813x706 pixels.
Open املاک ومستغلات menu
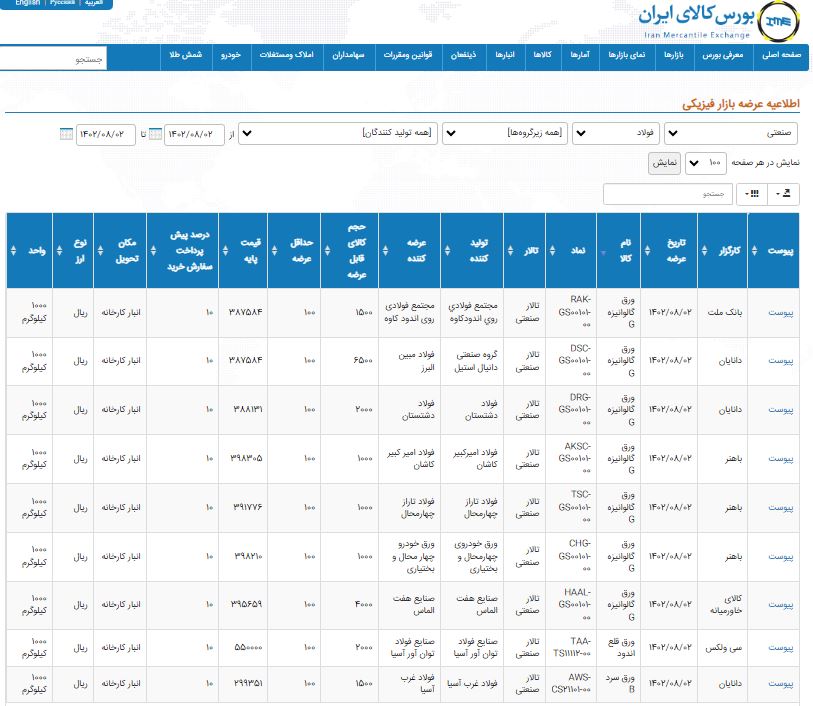tap(287, 55)
